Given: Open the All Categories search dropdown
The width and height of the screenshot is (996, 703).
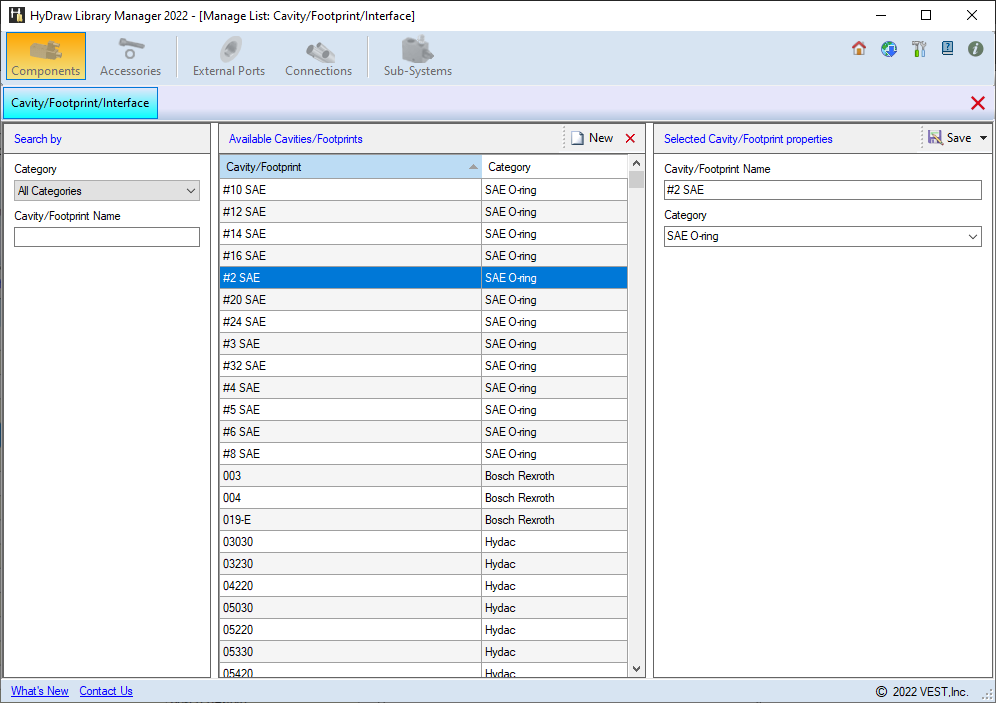Looking at the screenshot, I should point(107,191).
